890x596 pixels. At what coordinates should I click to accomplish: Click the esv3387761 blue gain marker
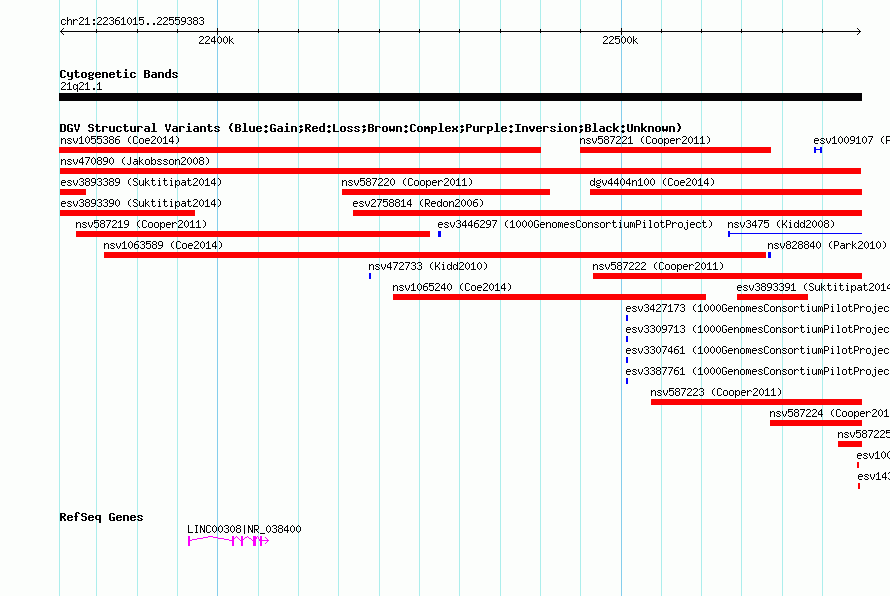click(627, 381)
